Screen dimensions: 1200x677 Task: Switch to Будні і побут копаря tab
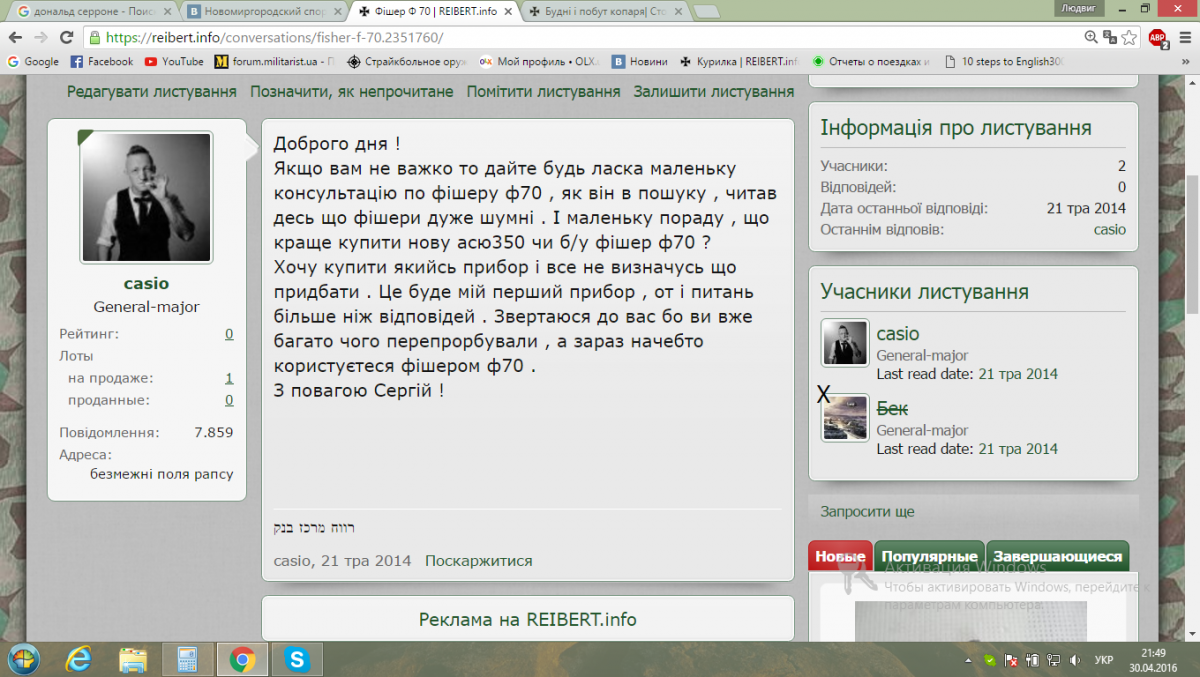604,12
